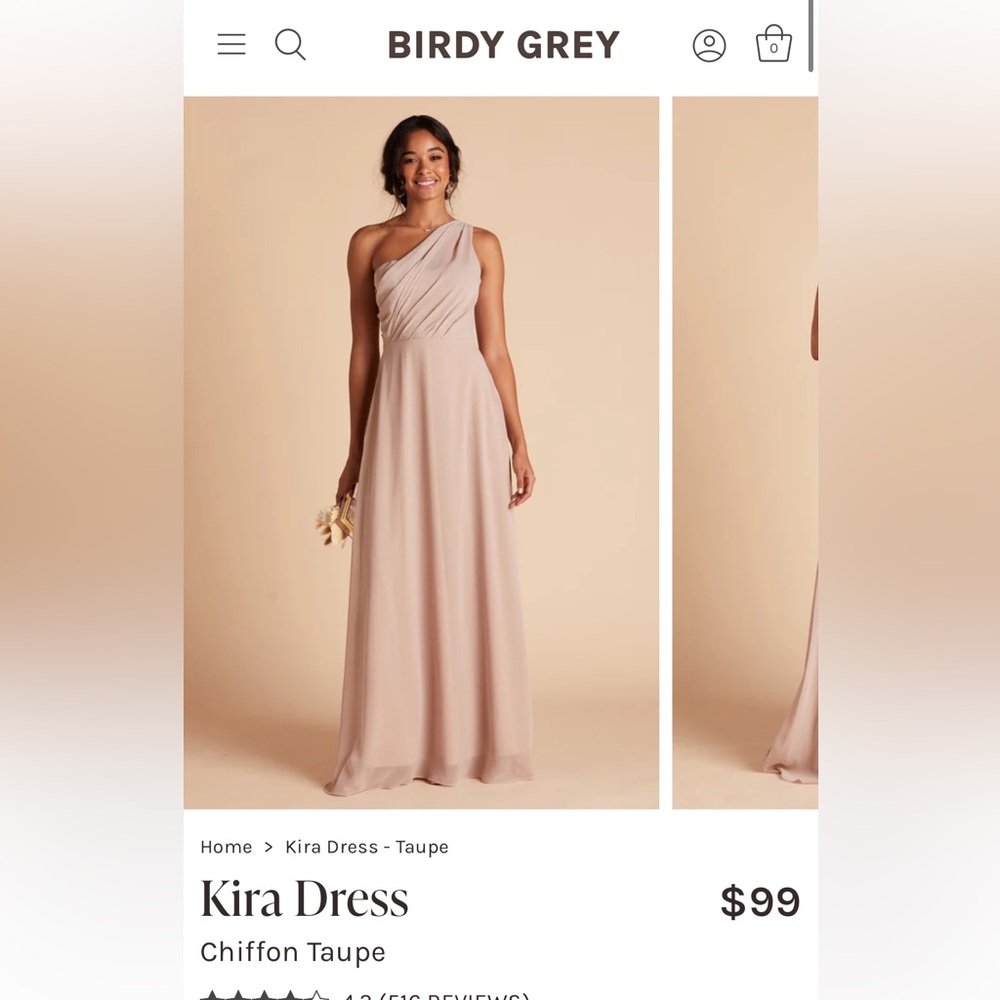Click the search magnifier icon
1000x1000 pixels.
click(x=291, y=44)
